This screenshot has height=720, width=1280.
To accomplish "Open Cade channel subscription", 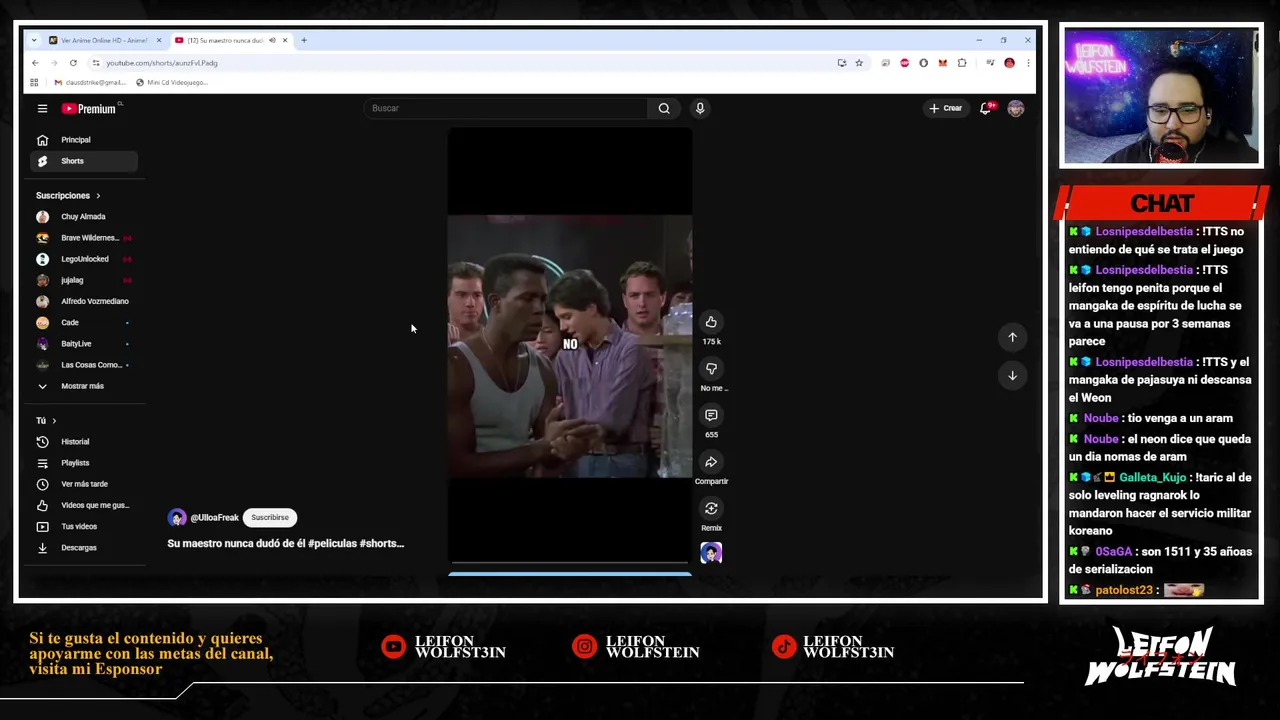I will pyautogui.click(x=85, y=323).
